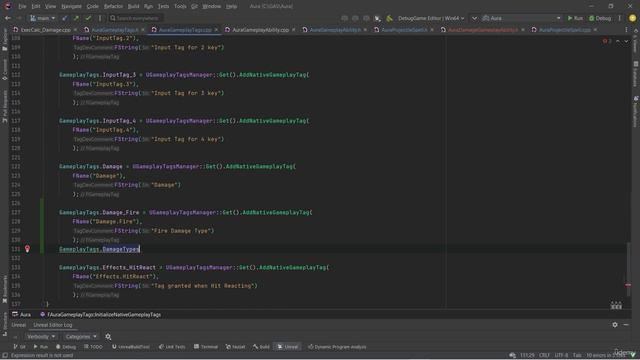Click the Git push arrow icon
The image size is (640, 360).
click(76, 18)
